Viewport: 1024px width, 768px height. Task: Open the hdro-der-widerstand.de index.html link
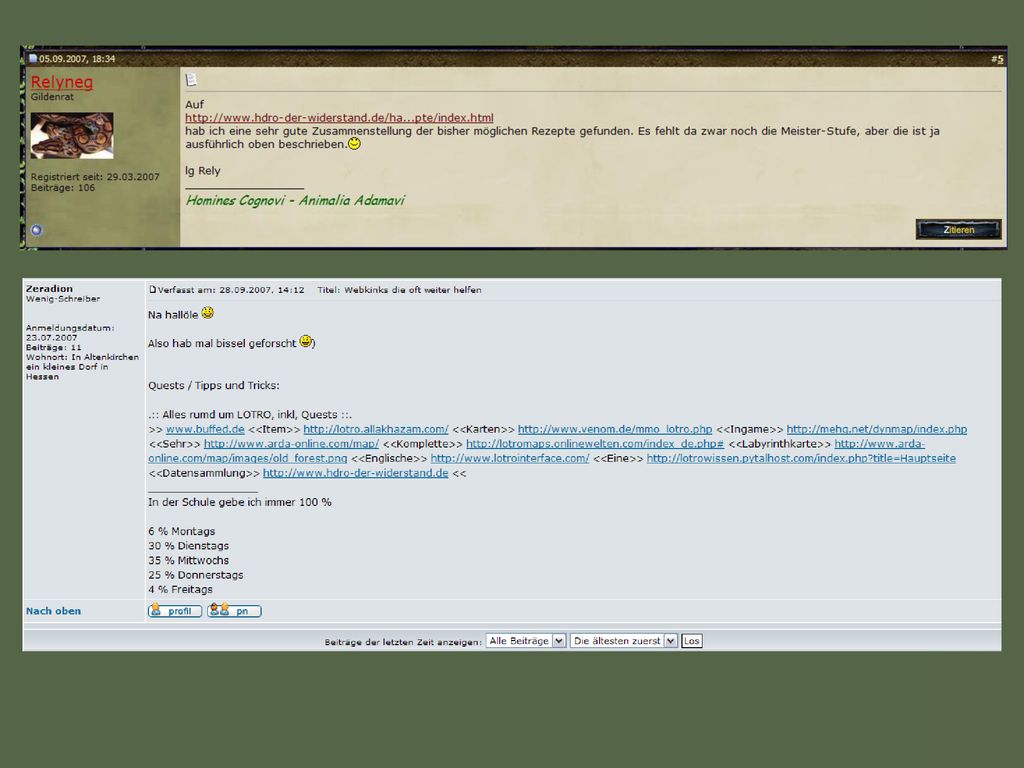[339, 118]
